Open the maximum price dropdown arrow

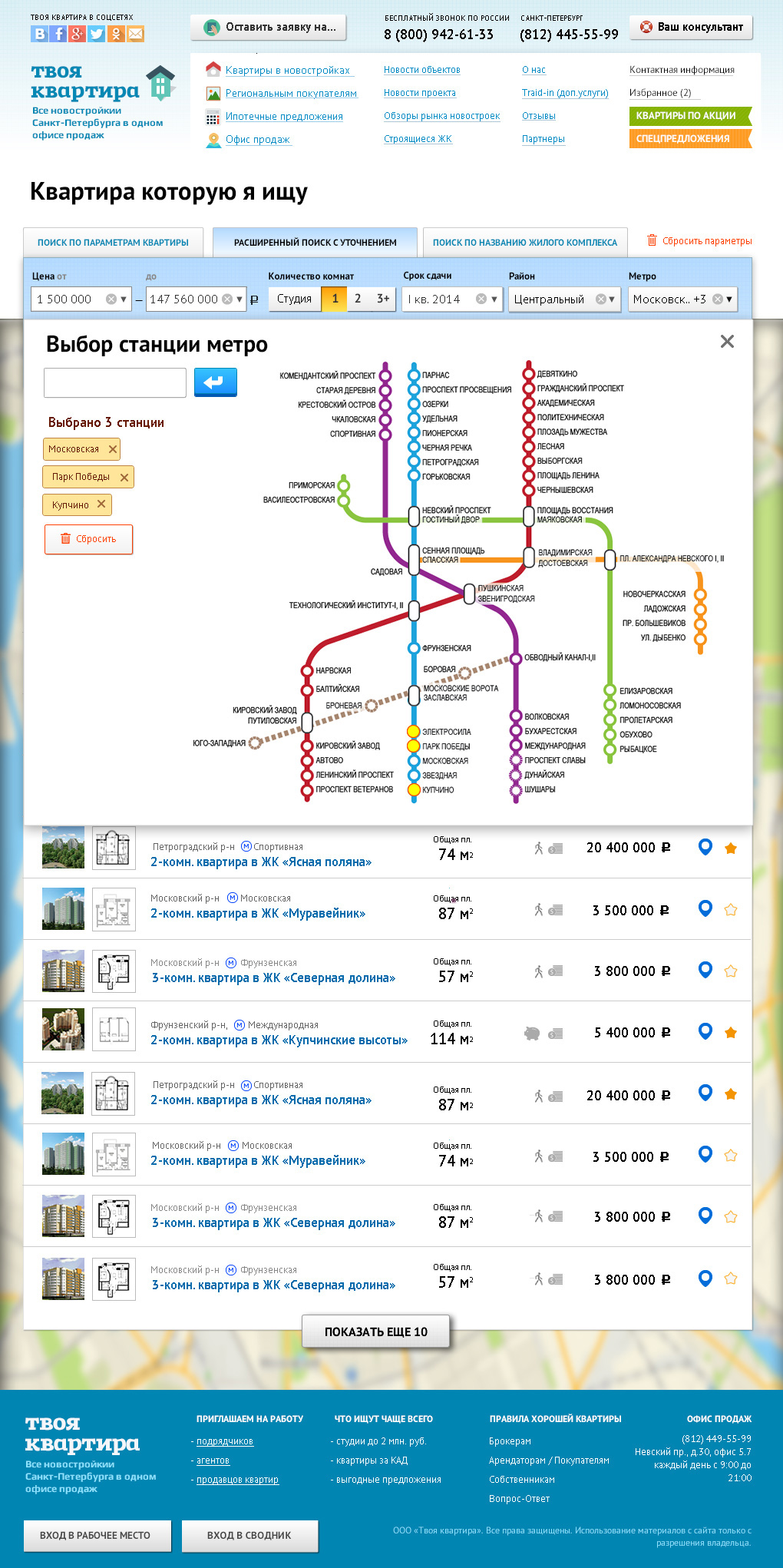[x=240, y=299]
